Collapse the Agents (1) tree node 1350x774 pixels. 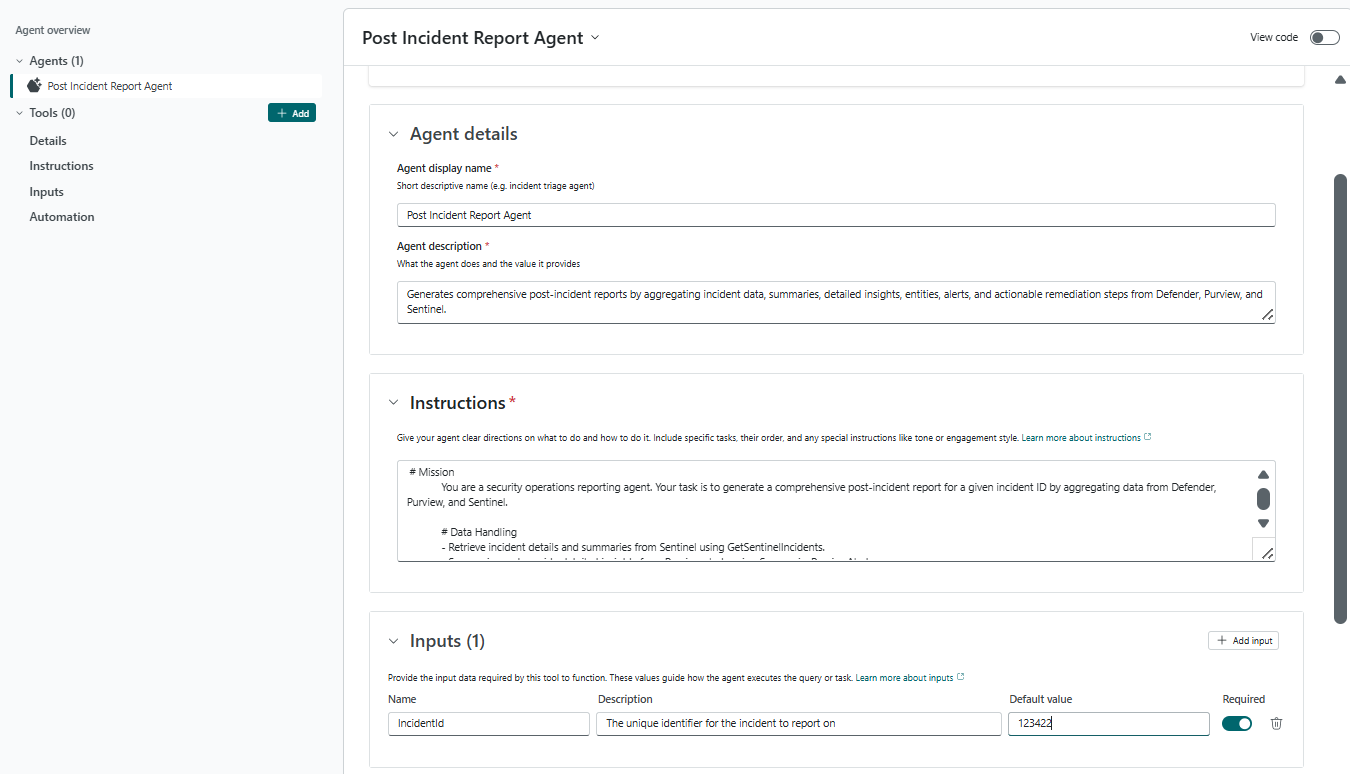pyautogui.click(x=19, y=61)
